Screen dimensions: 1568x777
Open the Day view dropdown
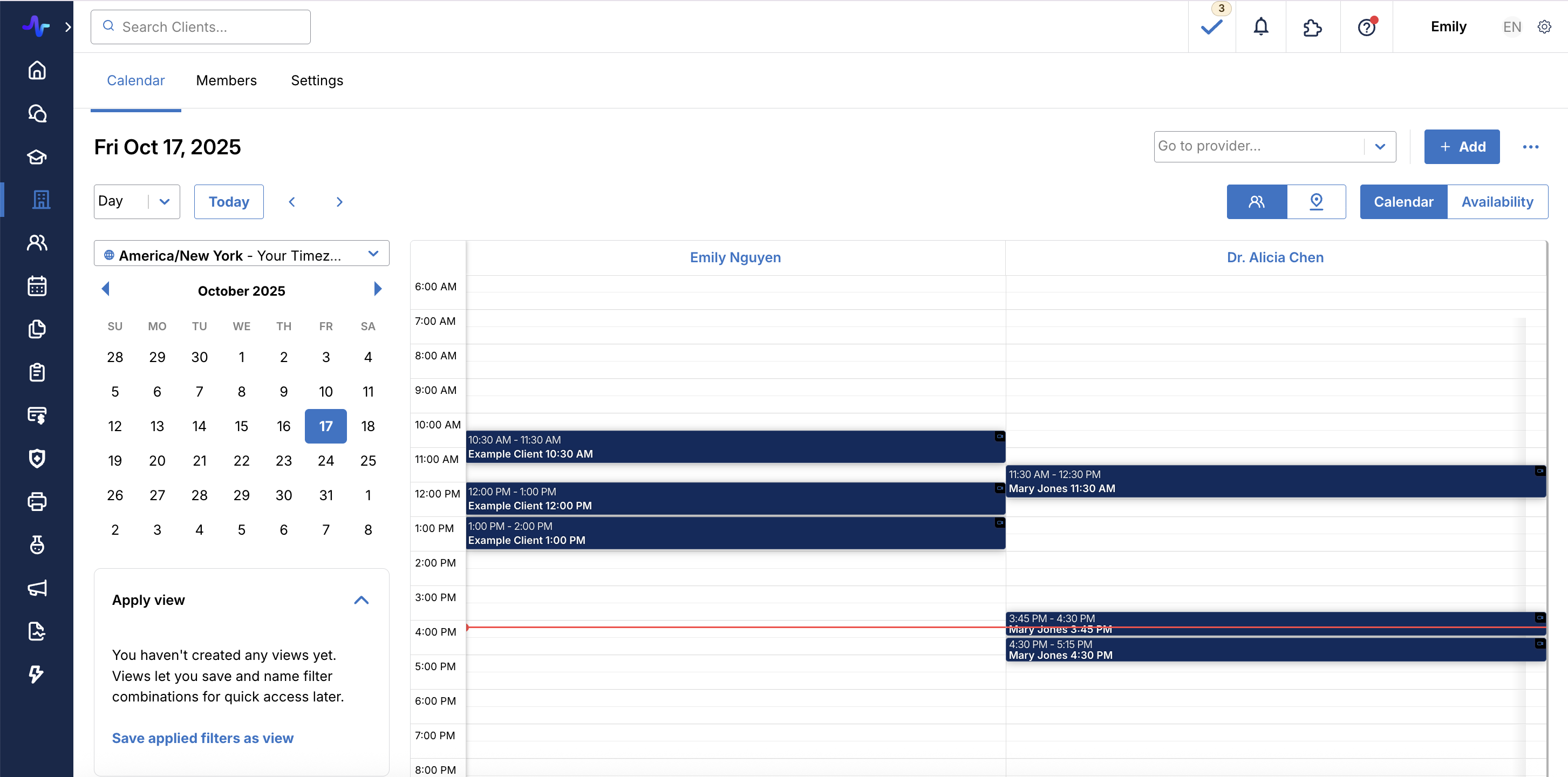tap(137, 202)
